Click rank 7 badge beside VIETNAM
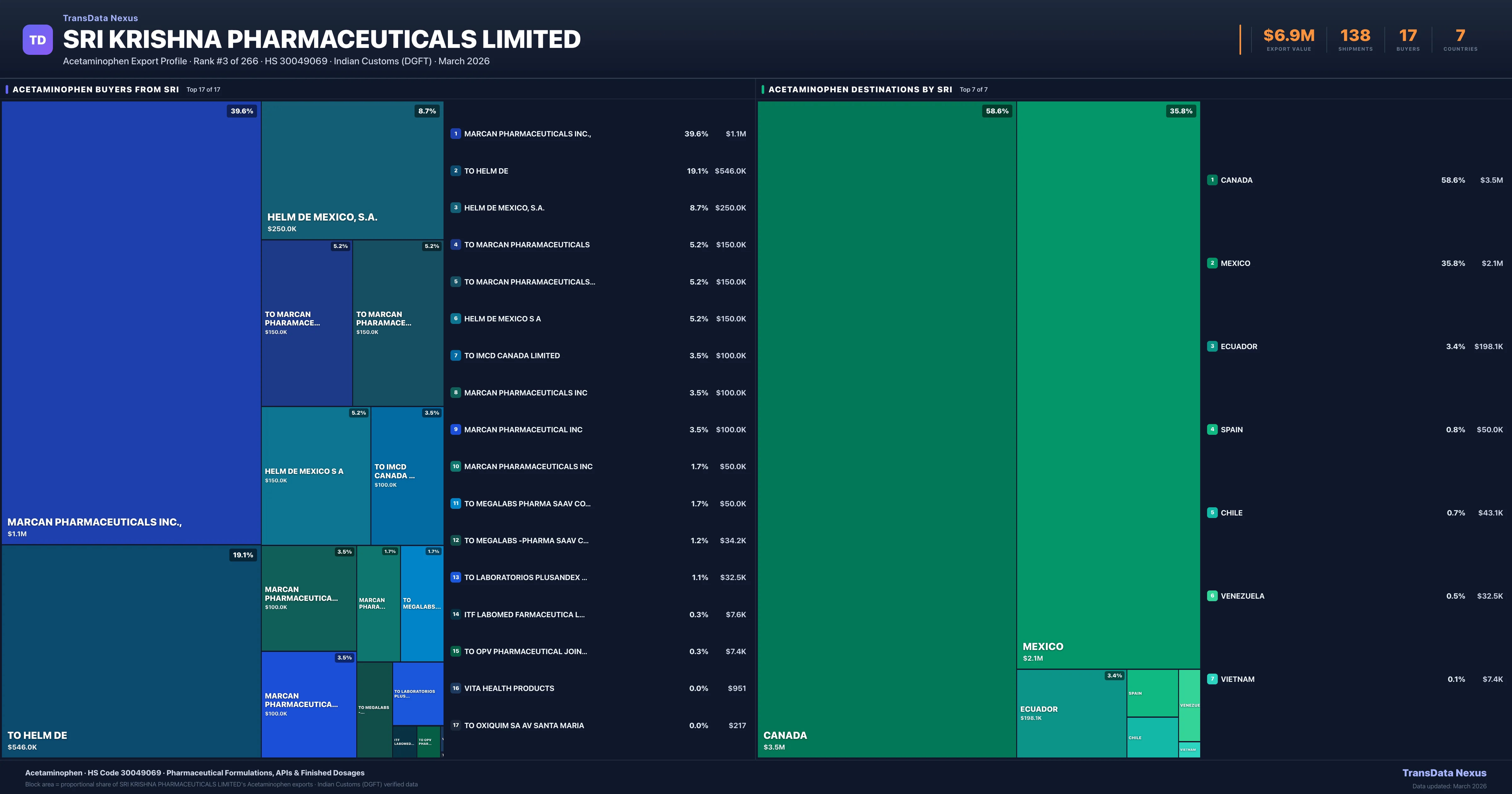1512x794 pixels. pos(1212,679)
